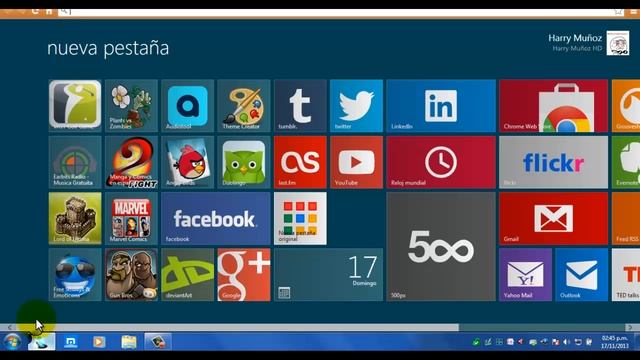
Task: Launch the Plants vs Zombies tile
Action: pos(131,106)
